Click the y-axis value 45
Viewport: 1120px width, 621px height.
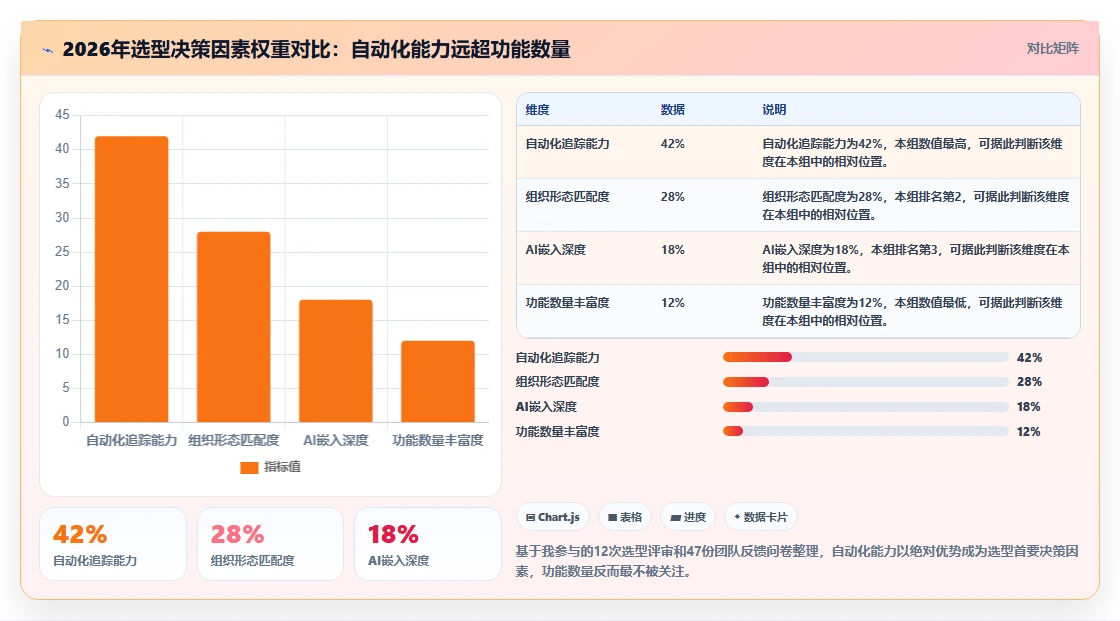coord(62,114)
